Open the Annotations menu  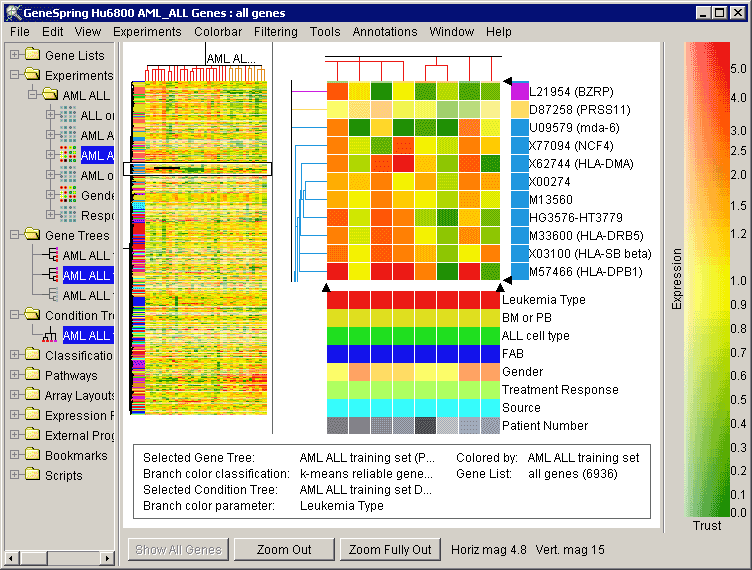[385, 32]
